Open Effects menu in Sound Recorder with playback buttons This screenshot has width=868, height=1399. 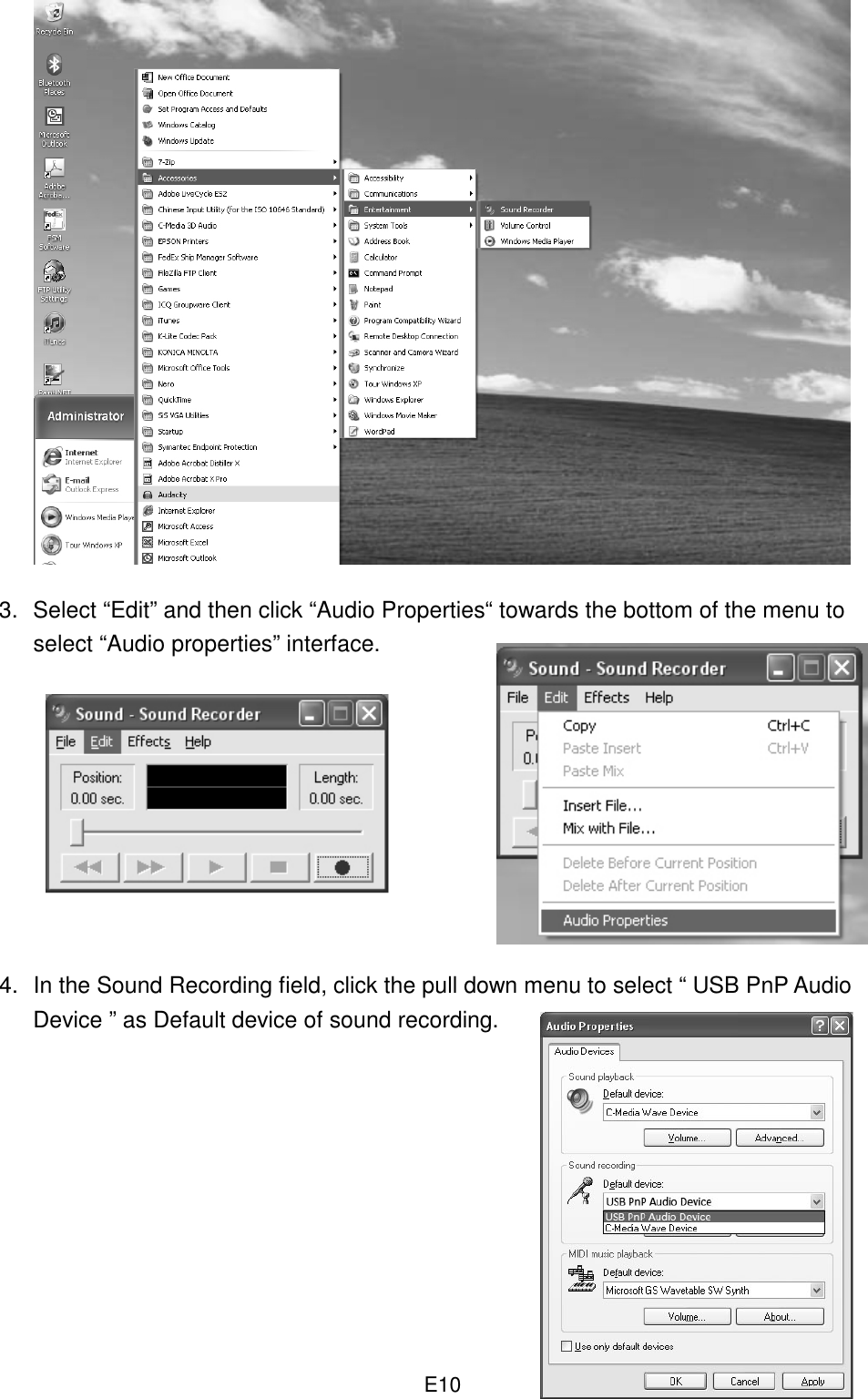(148, 741)
